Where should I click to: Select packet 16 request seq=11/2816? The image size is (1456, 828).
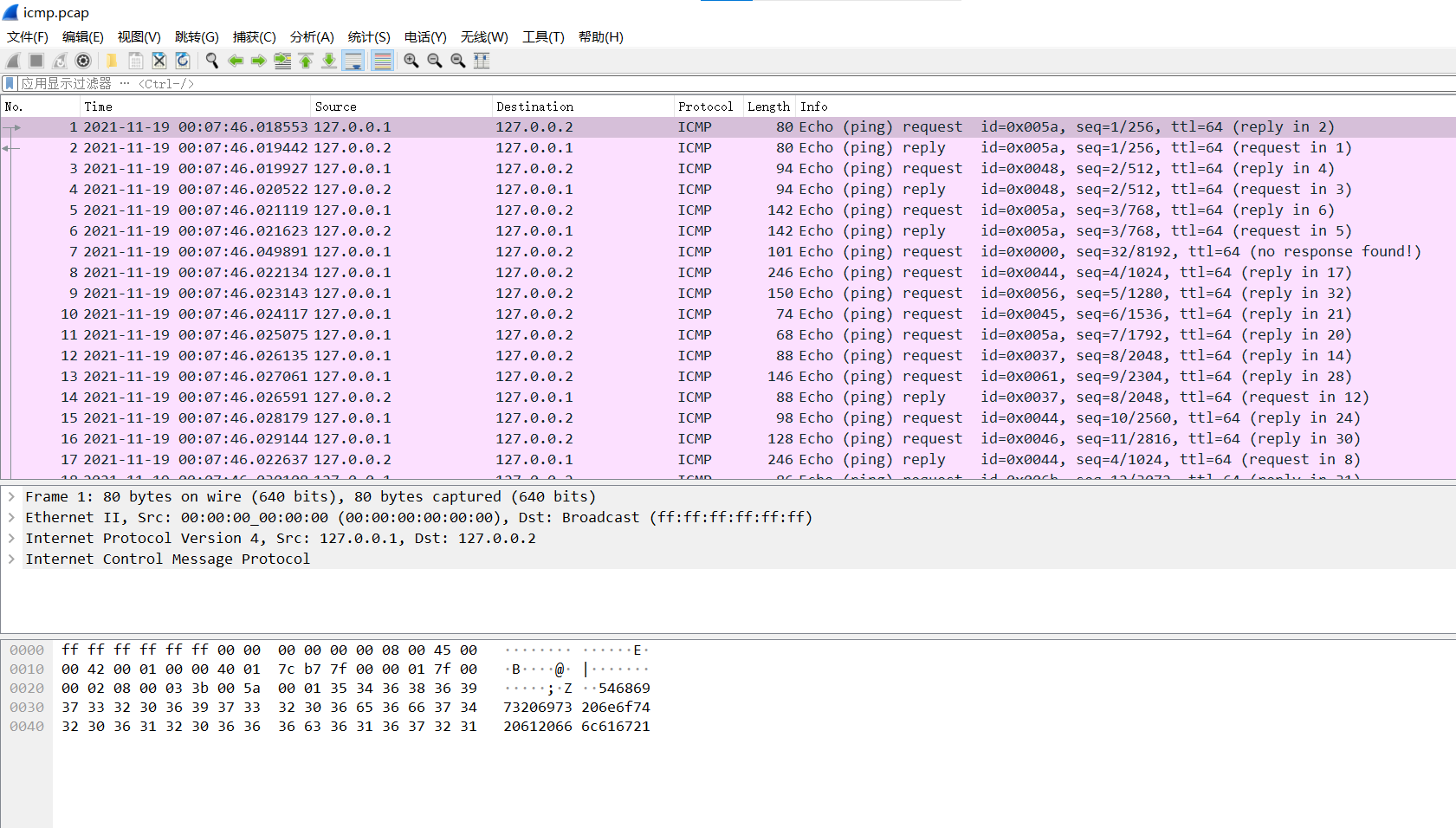coord(728,438)
